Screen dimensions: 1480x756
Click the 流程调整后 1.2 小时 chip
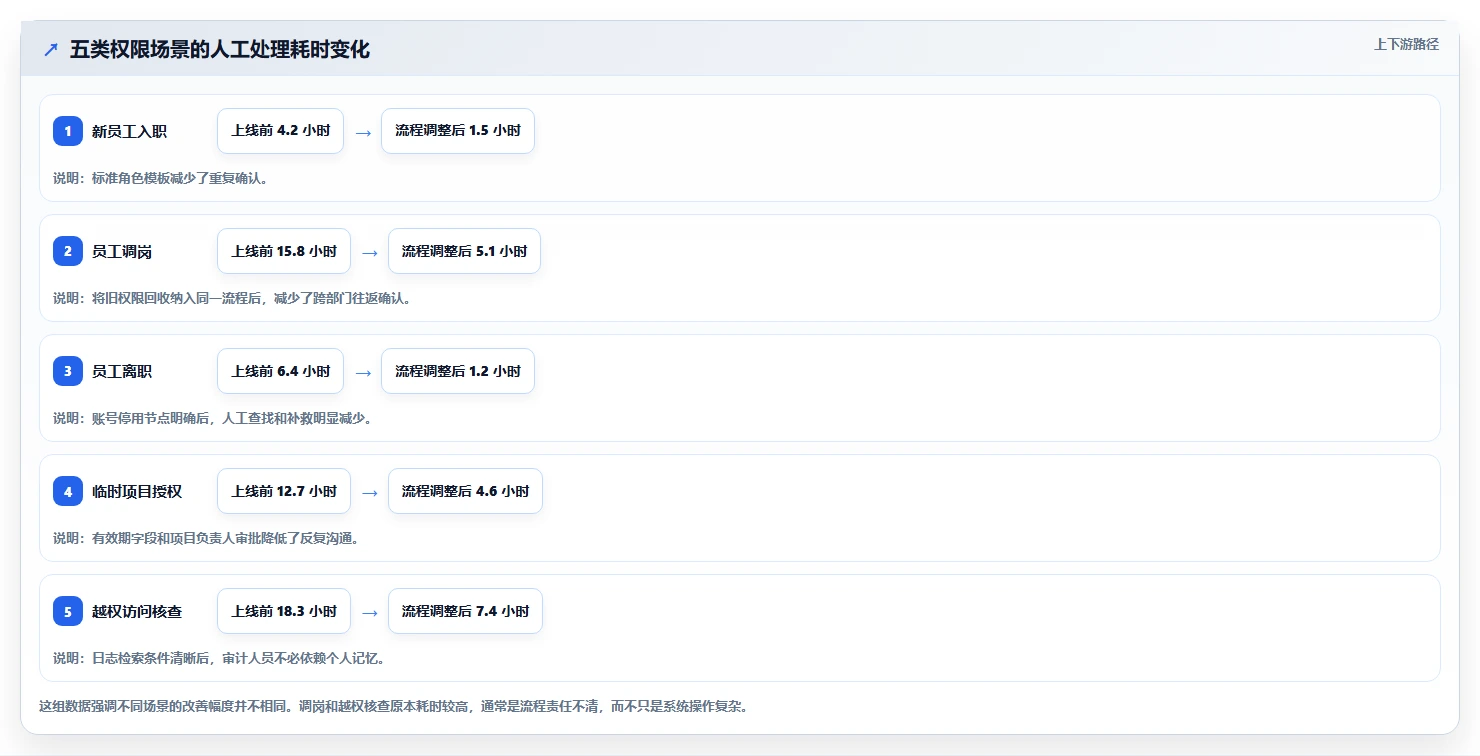(458, 371)
